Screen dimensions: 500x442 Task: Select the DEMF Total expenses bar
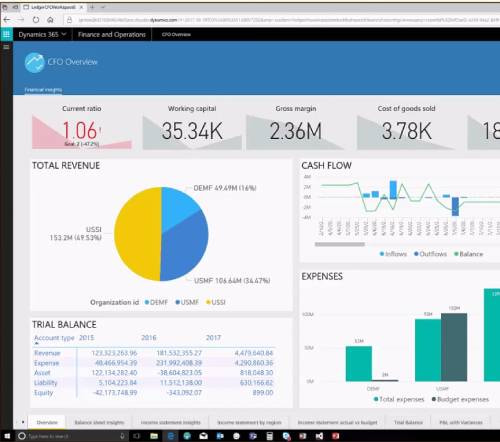(359, 364)
